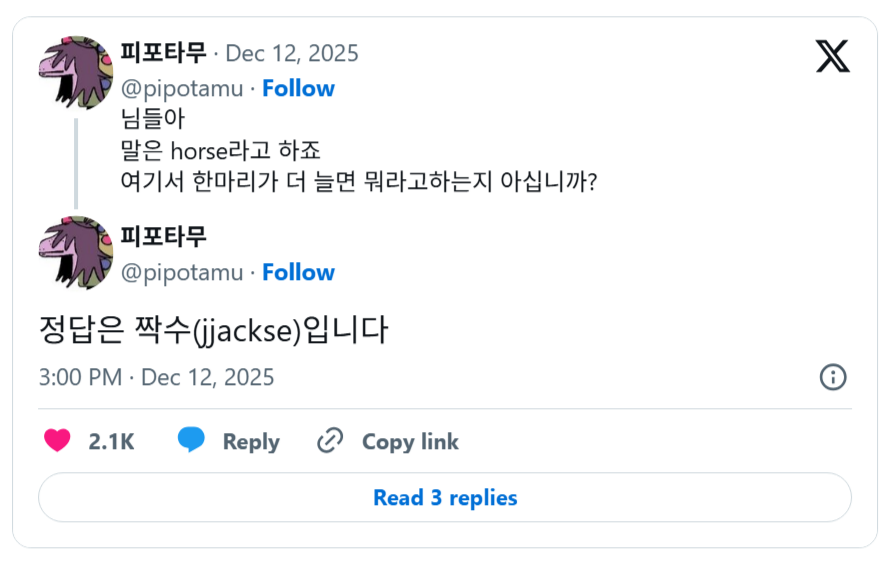893x576 pixels.
Task: Open the @pipotamu handle in top tweet
Action: (181, 88)
